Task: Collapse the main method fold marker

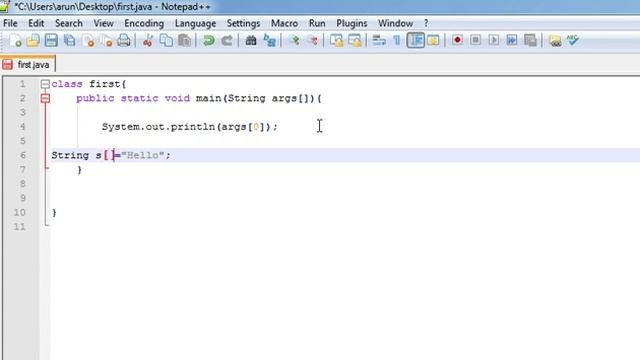Action: coord(45,98)
